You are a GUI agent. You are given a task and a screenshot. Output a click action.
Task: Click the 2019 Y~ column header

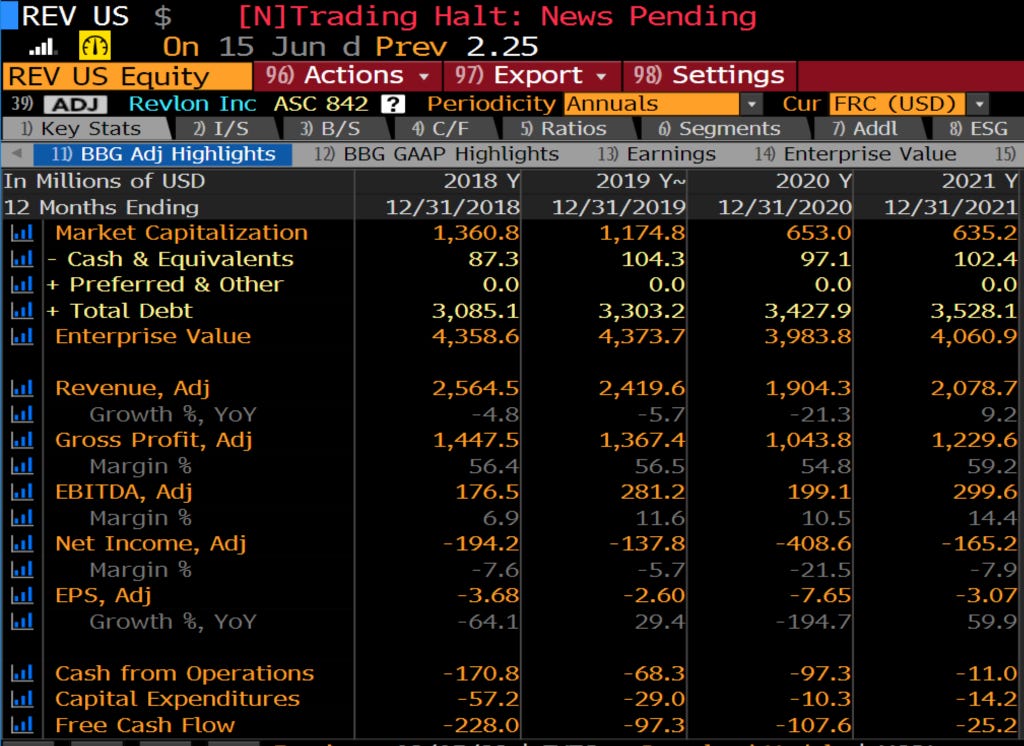640,181
